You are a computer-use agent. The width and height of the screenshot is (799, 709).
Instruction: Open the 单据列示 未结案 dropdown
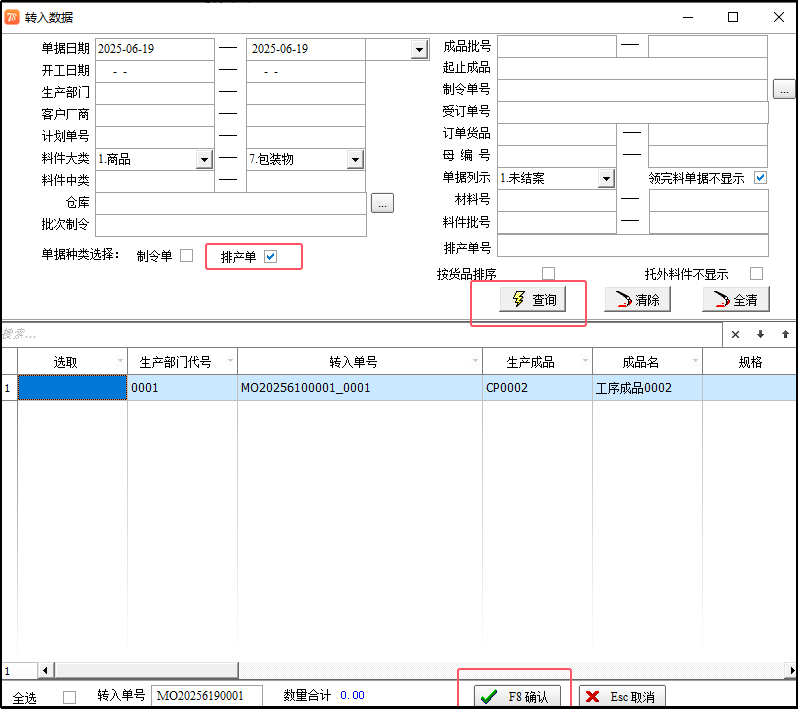(x=605, y=179)
